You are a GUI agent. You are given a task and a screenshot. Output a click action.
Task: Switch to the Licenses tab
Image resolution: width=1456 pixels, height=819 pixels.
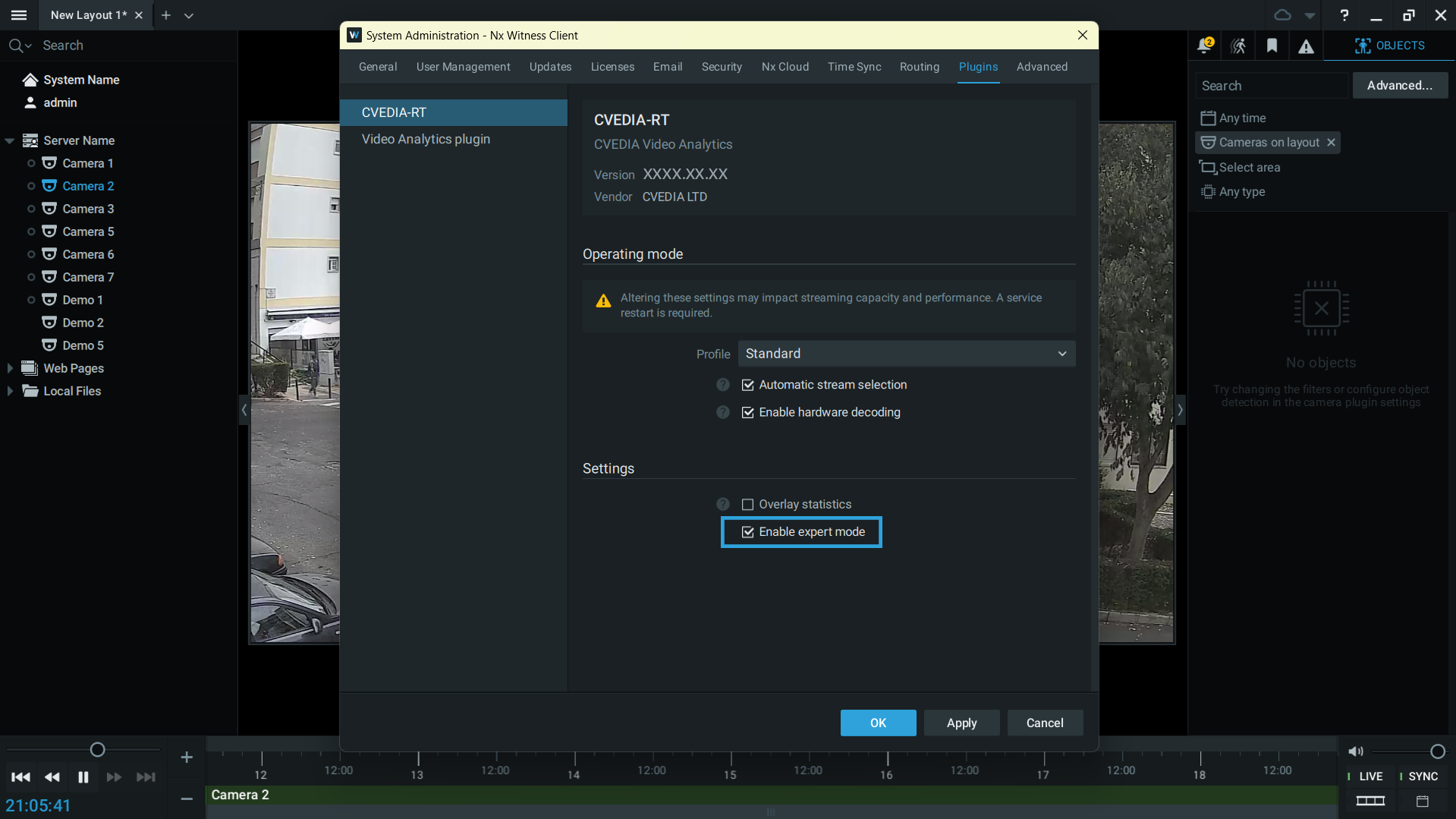[x=612, y=67]
